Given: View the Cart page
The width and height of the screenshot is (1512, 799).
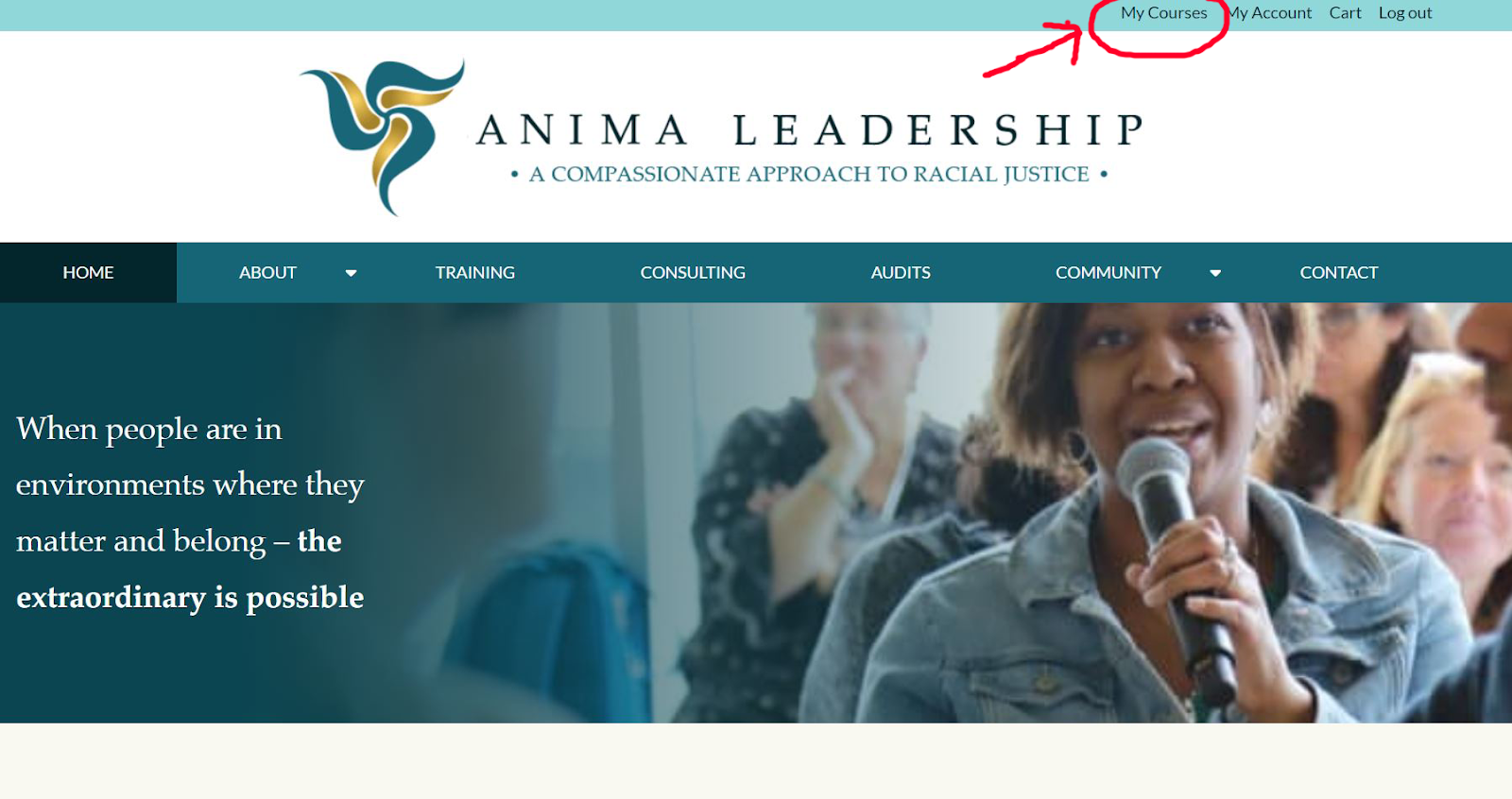Looking at the screenshot, I should click(x=1345, y=13).
